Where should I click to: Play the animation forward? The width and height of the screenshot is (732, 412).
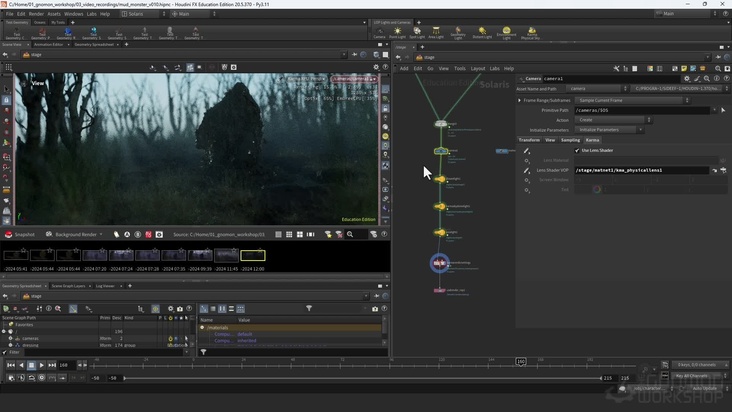(42, 365)
